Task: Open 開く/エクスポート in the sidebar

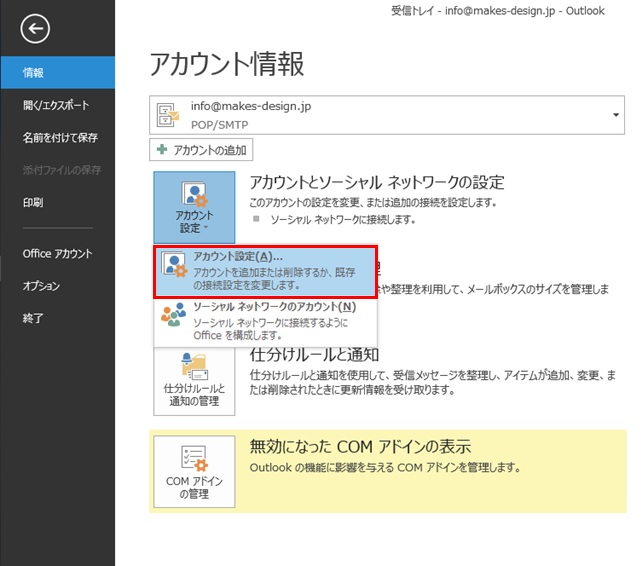Action: point(57,105)
